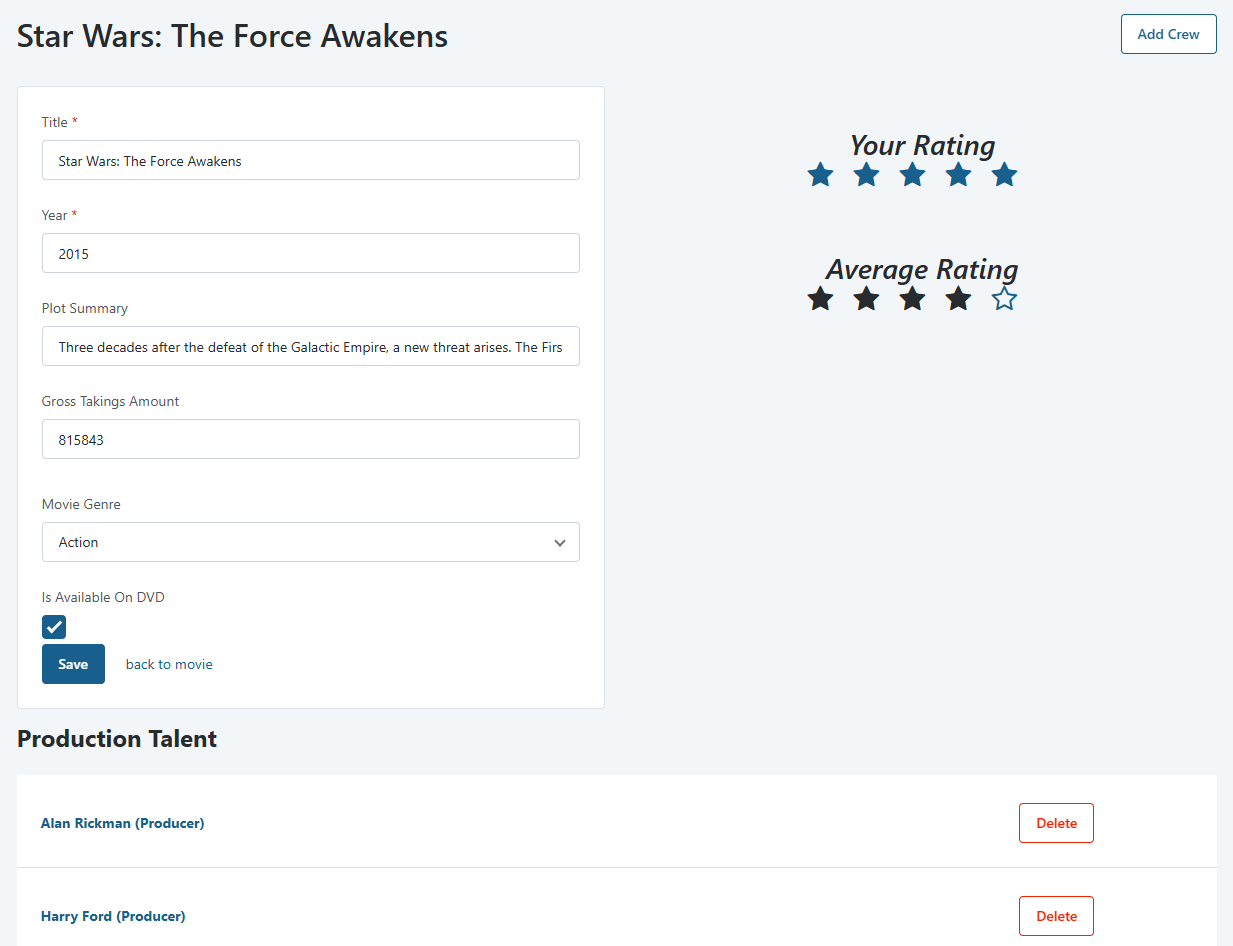This screenshot has height=946, width=1233.
Task: Follow the back to movie link
Action: (169, 664)
